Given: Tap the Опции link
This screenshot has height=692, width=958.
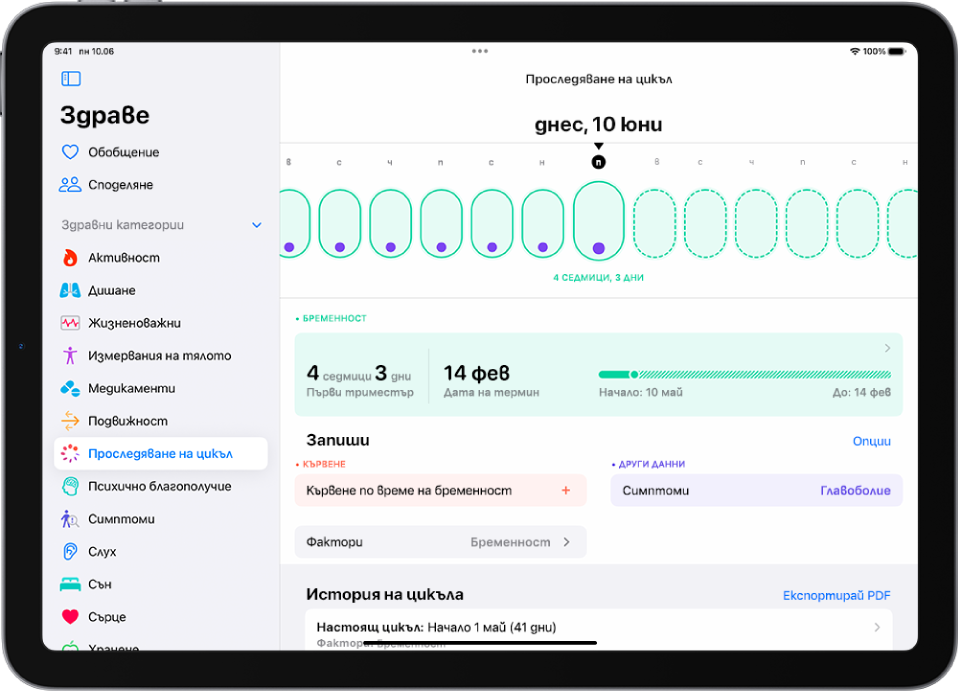Looking at the screenshot, I should click(871, 441).
